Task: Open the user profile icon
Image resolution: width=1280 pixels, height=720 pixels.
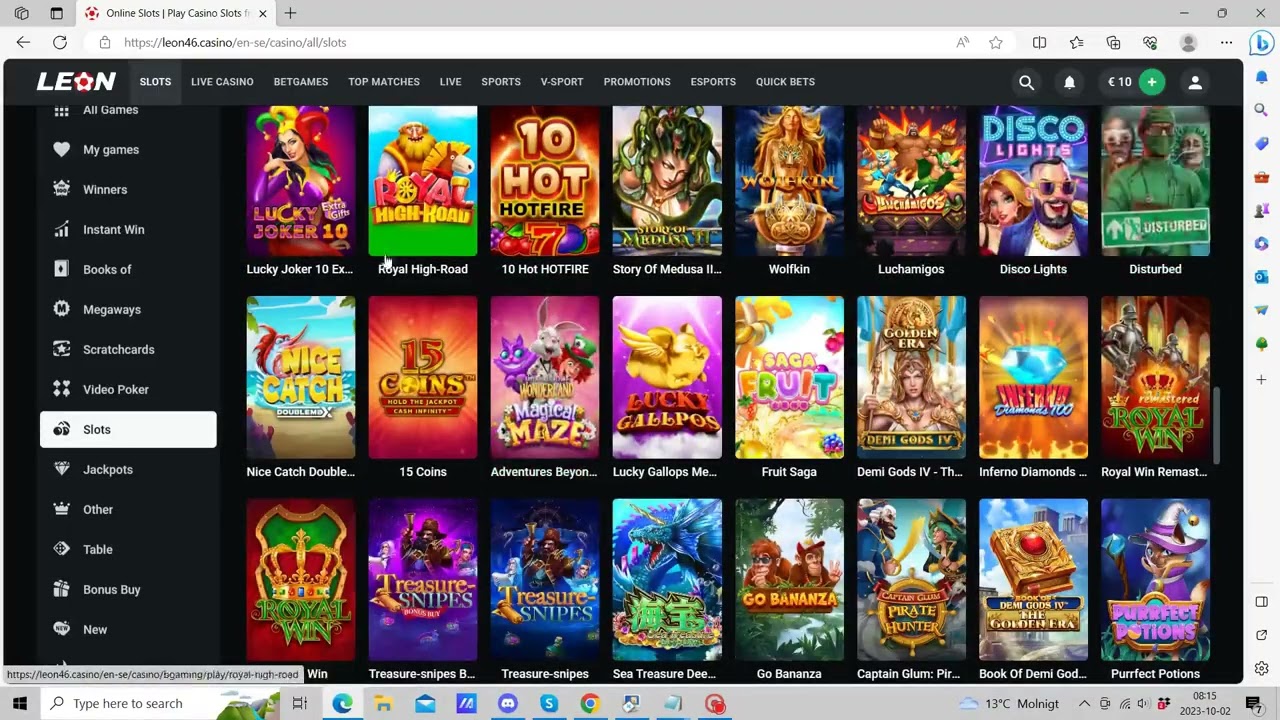Action: click(x=1195, y=82)
